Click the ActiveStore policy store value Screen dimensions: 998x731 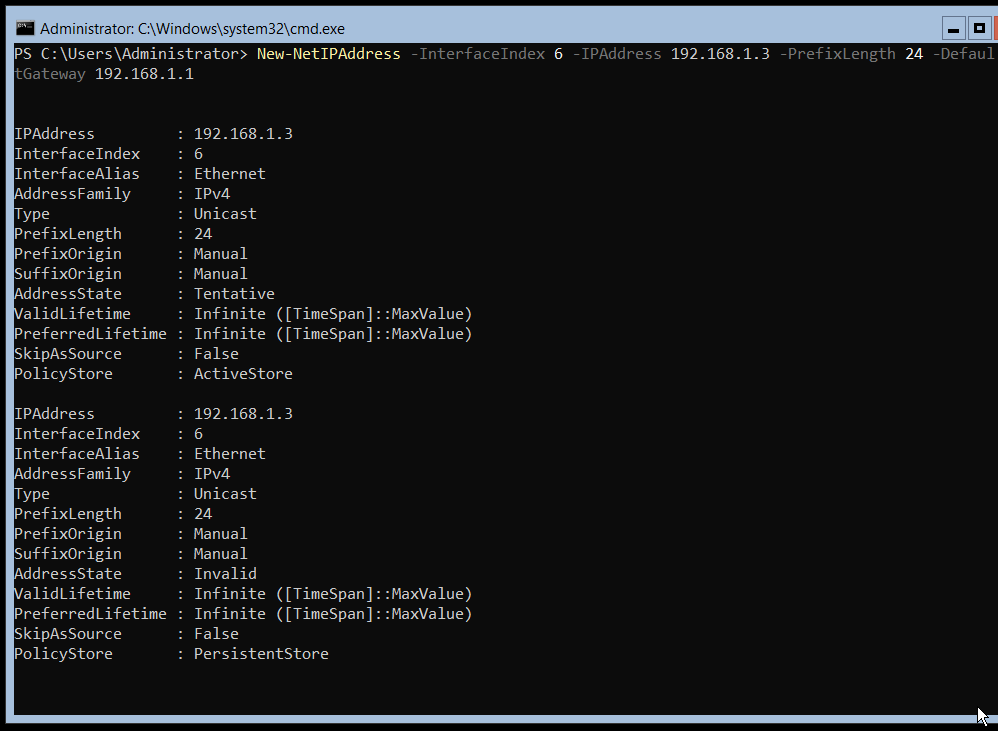coord(243,374)
